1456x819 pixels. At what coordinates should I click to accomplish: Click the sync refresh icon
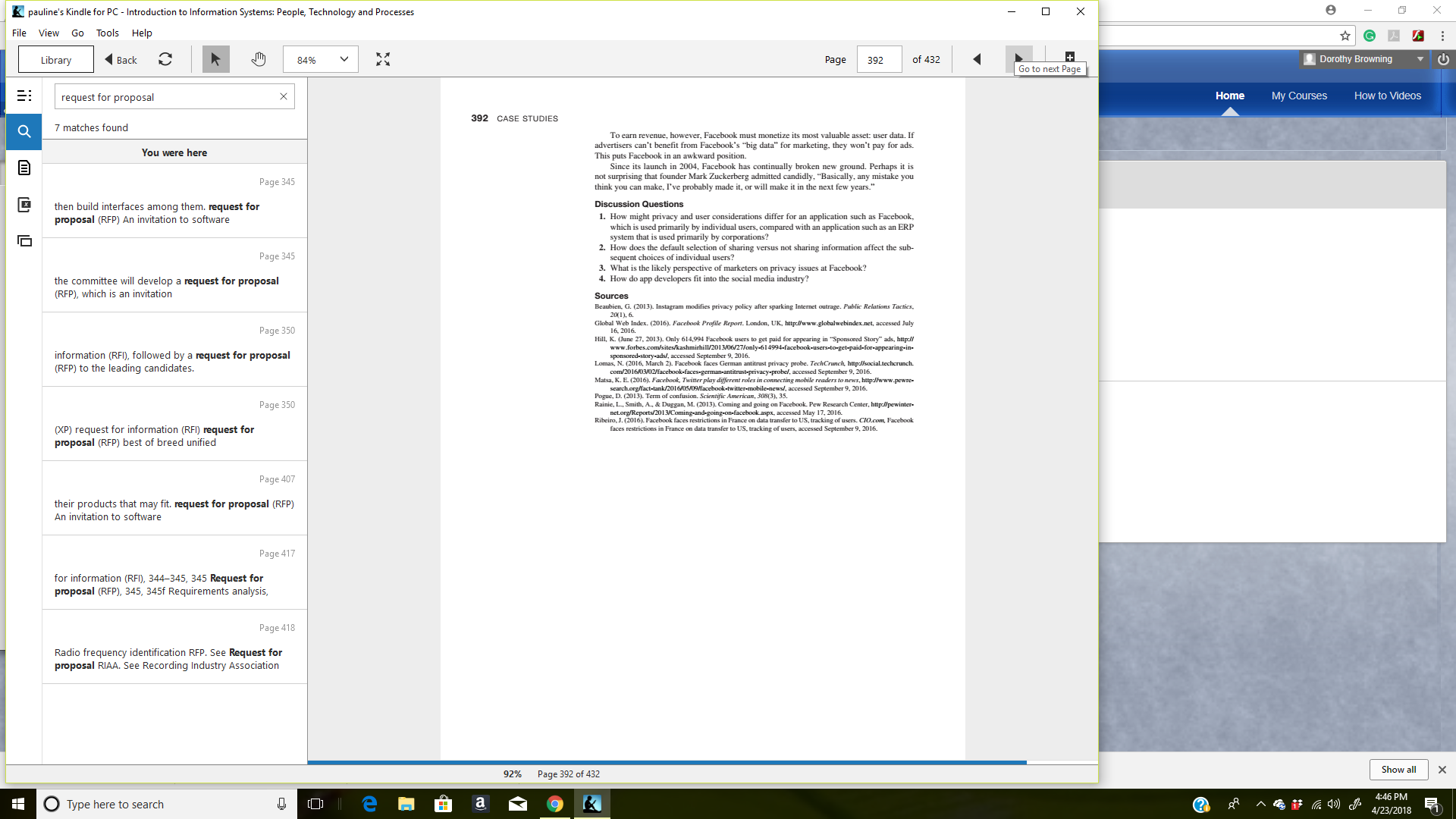(x=165, y=59)
